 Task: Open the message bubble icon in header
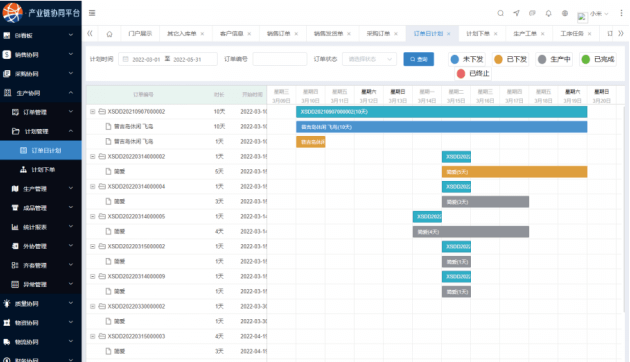click(532, 13)
